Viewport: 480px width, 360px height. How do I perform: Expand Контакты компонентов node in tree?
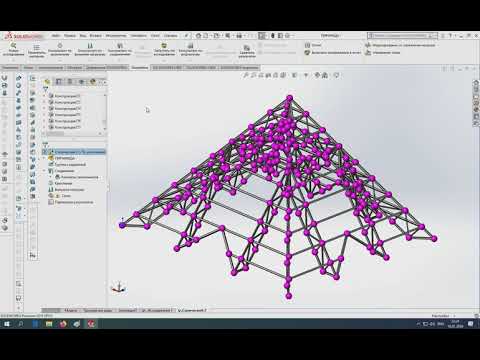(51, 177)
